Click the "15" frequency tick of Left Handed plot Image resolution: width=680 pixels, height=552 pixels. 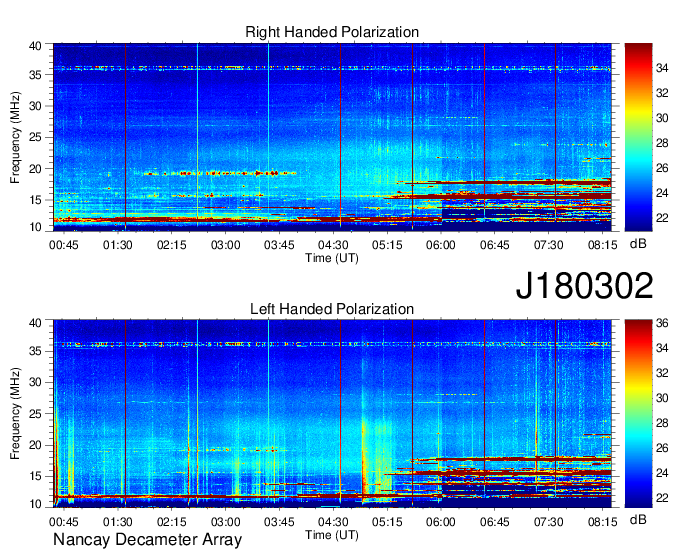pyautogui.click(x=35, y=477)
